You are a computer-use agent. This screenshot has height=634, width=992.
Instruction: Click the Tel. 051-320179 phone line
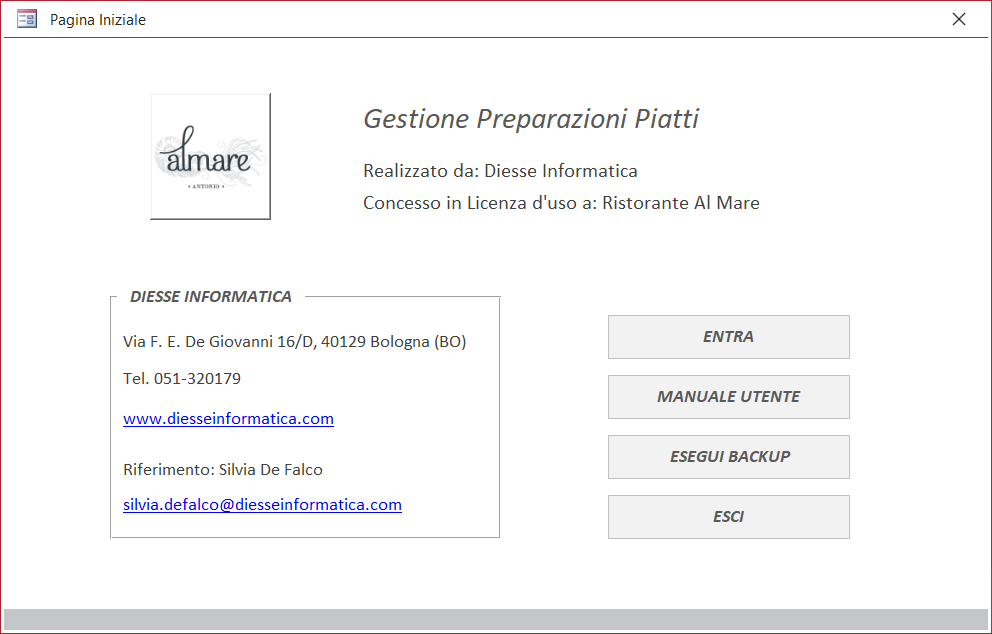pyautogui.click(x=182, y=378)
